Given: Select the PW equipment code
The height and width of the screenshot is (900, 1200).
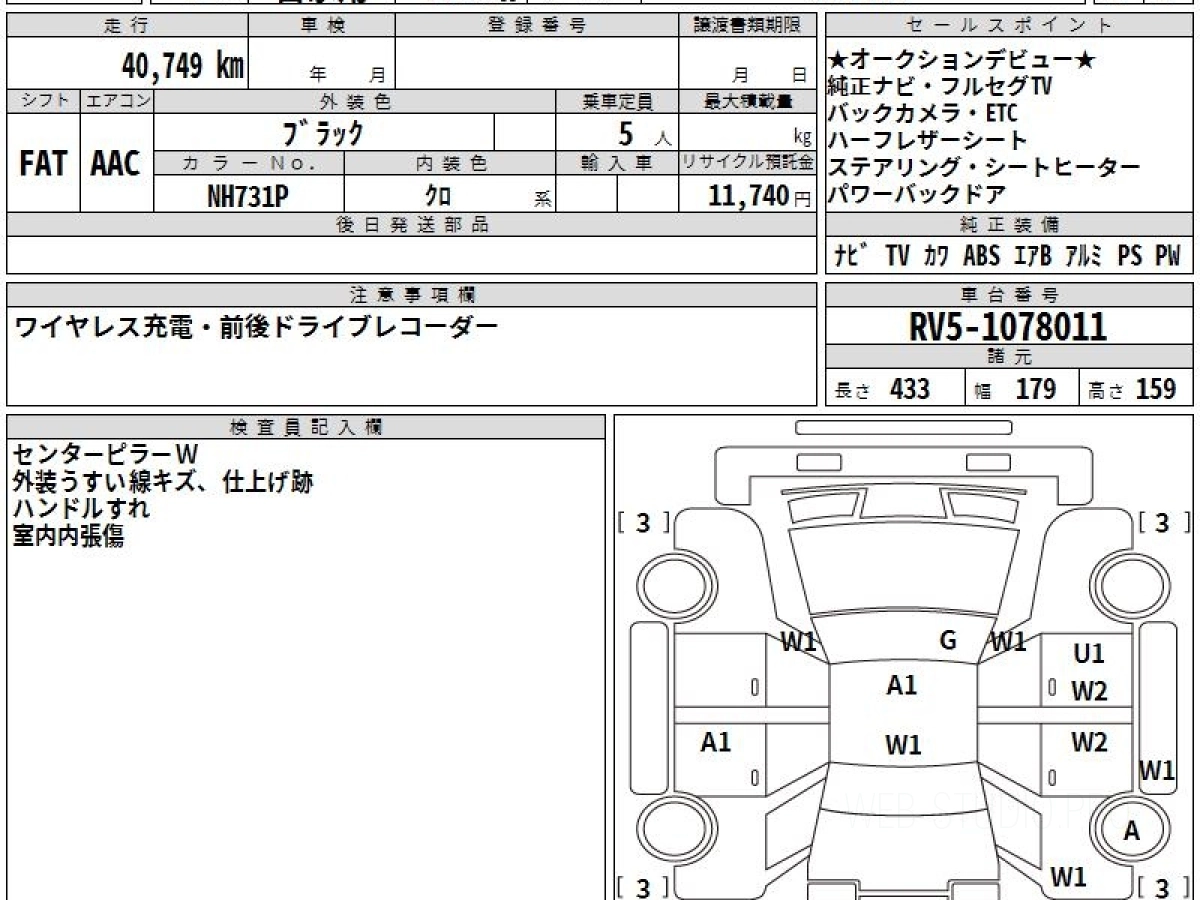Looking at the screenshot, I should (x=1168, y=256).
